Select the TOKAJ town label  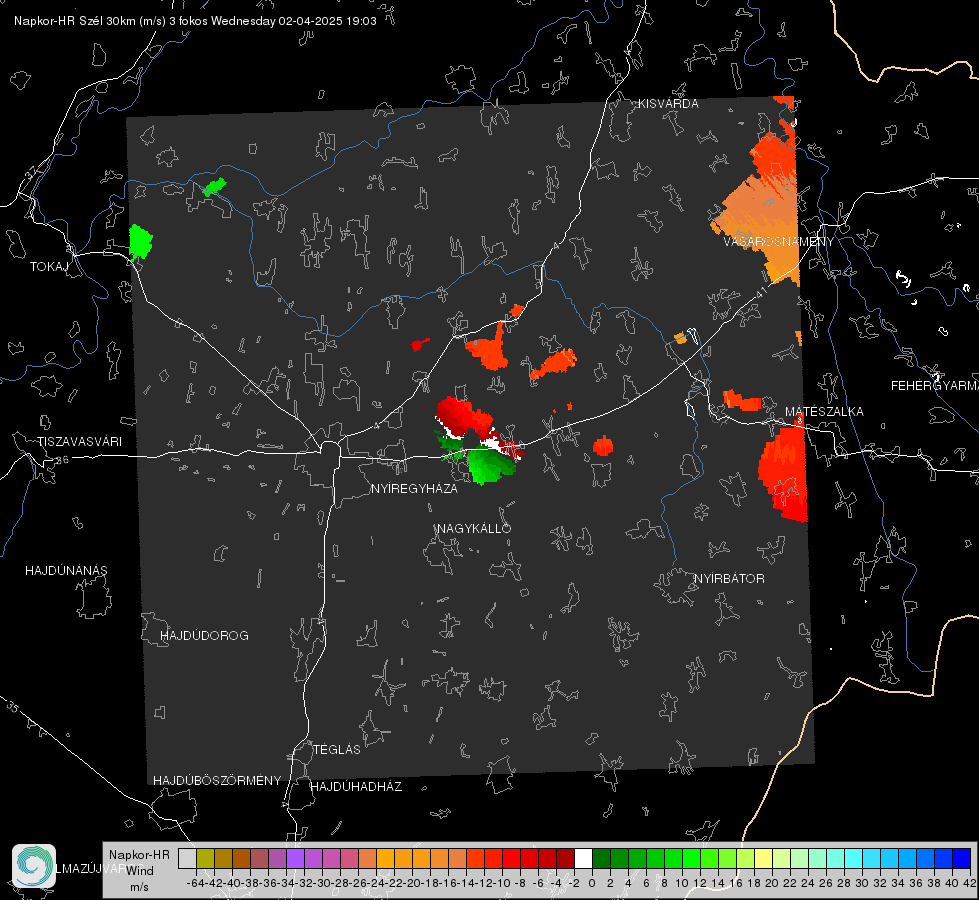tap(49, 267)
